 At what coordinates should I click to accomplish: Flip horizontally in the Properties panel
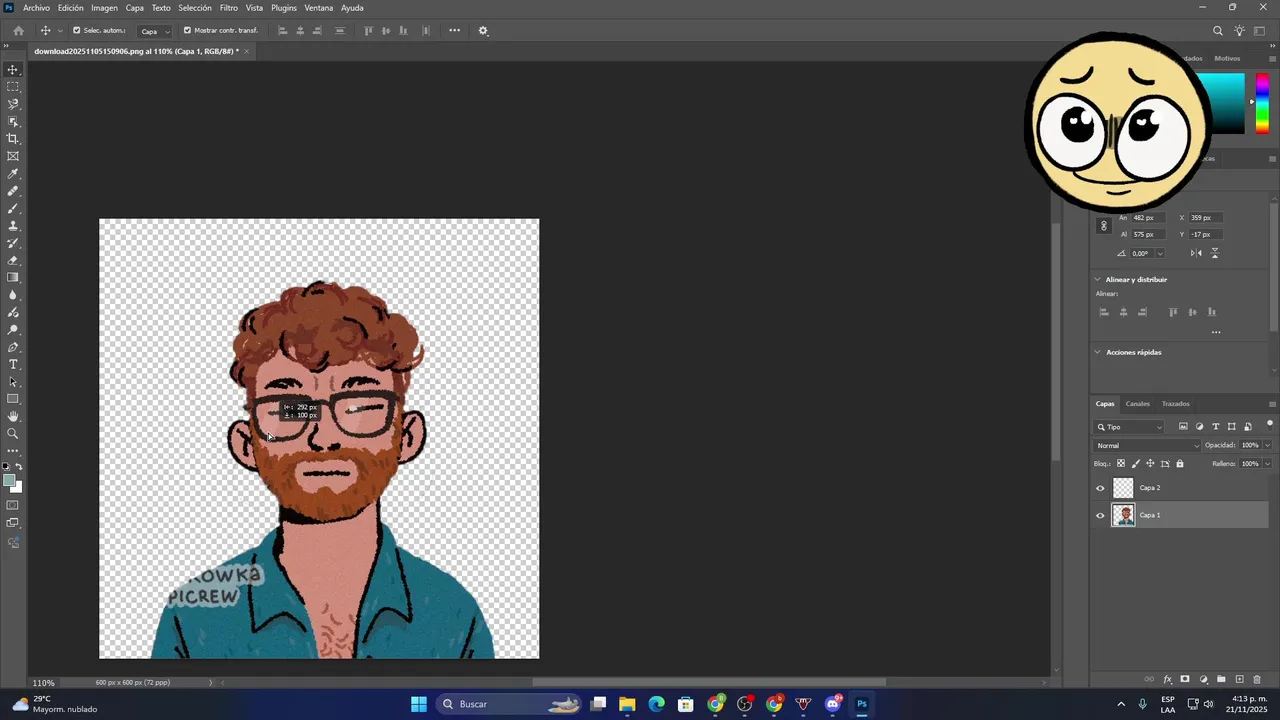[1196, 253]
